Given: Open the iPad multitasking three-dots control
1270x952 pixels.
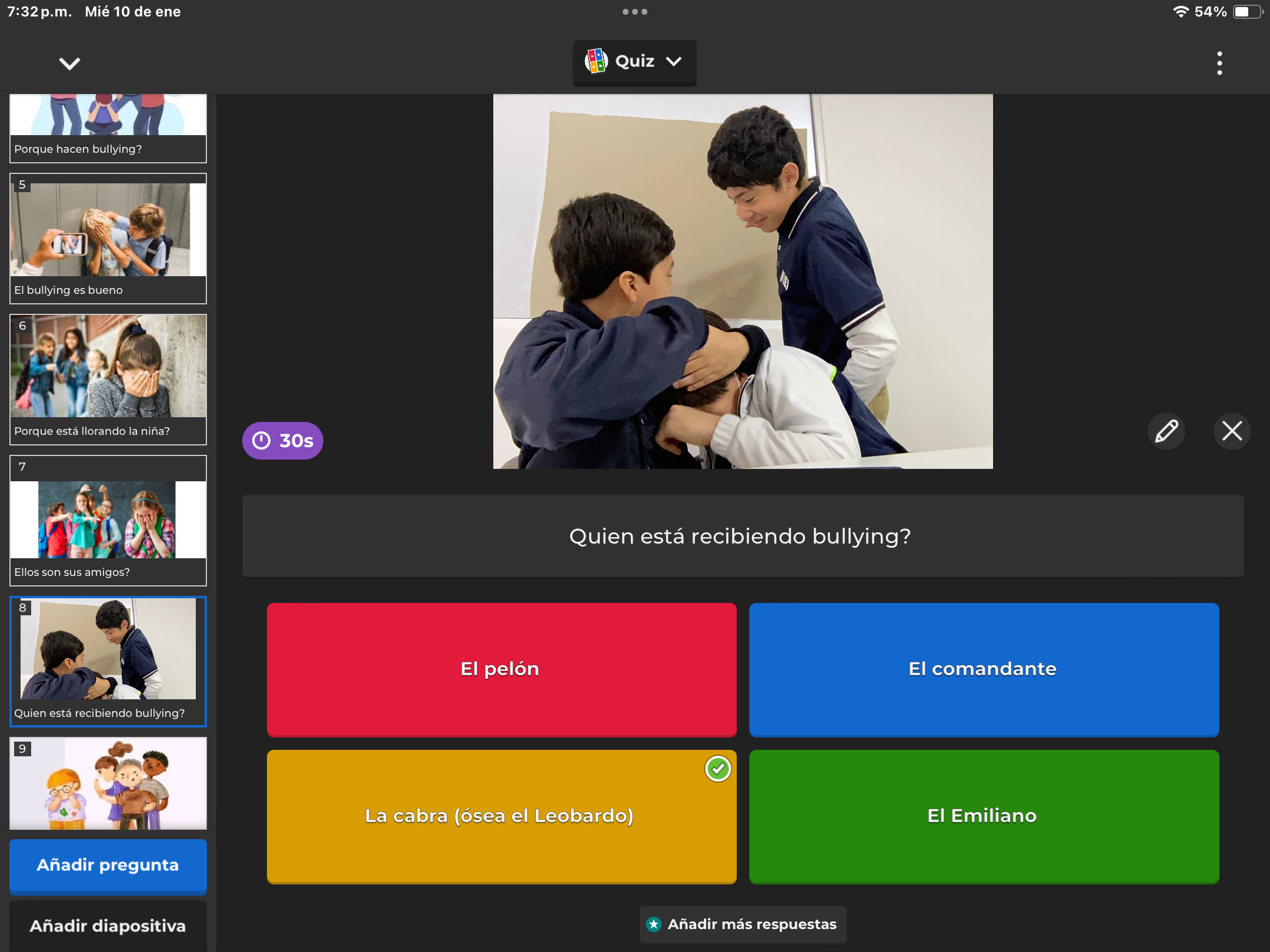Looking at the screenshot, I should point(634,12).
